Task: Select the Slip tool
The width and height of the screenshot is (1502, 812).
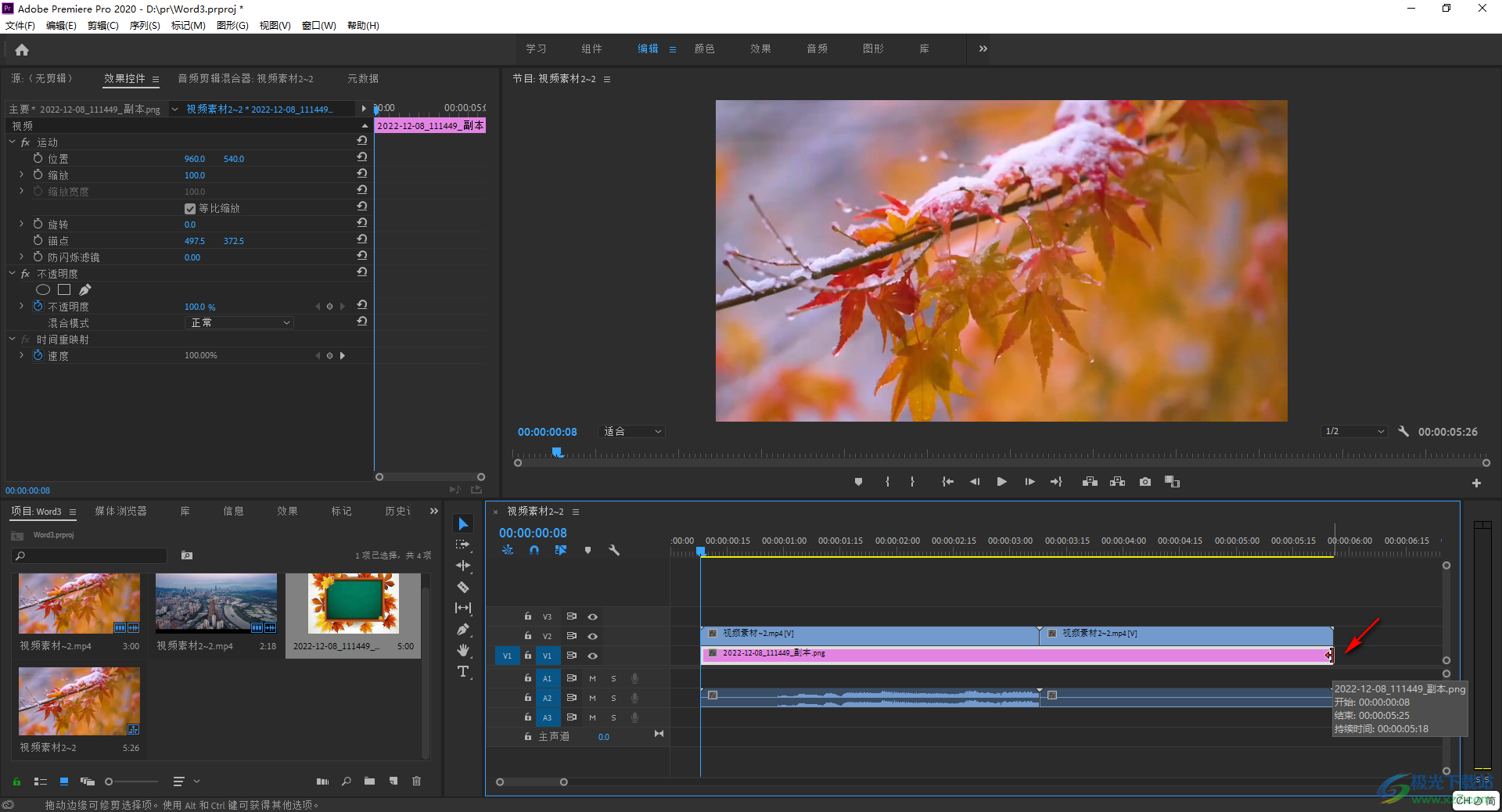Action: tap(463, 608)
